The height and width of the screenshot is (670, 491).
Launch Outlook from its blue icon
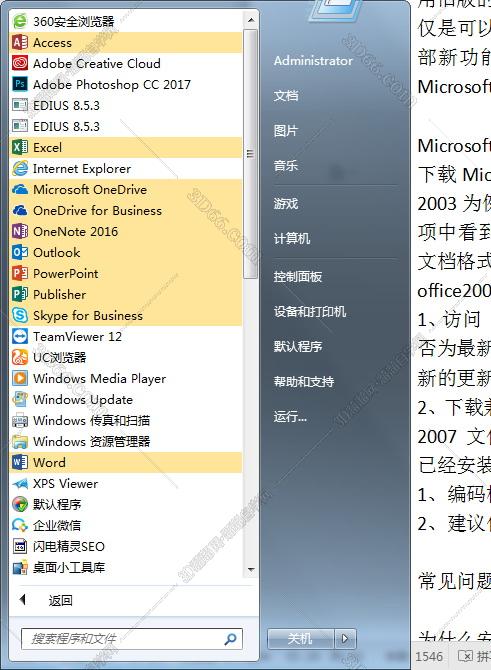20,252
